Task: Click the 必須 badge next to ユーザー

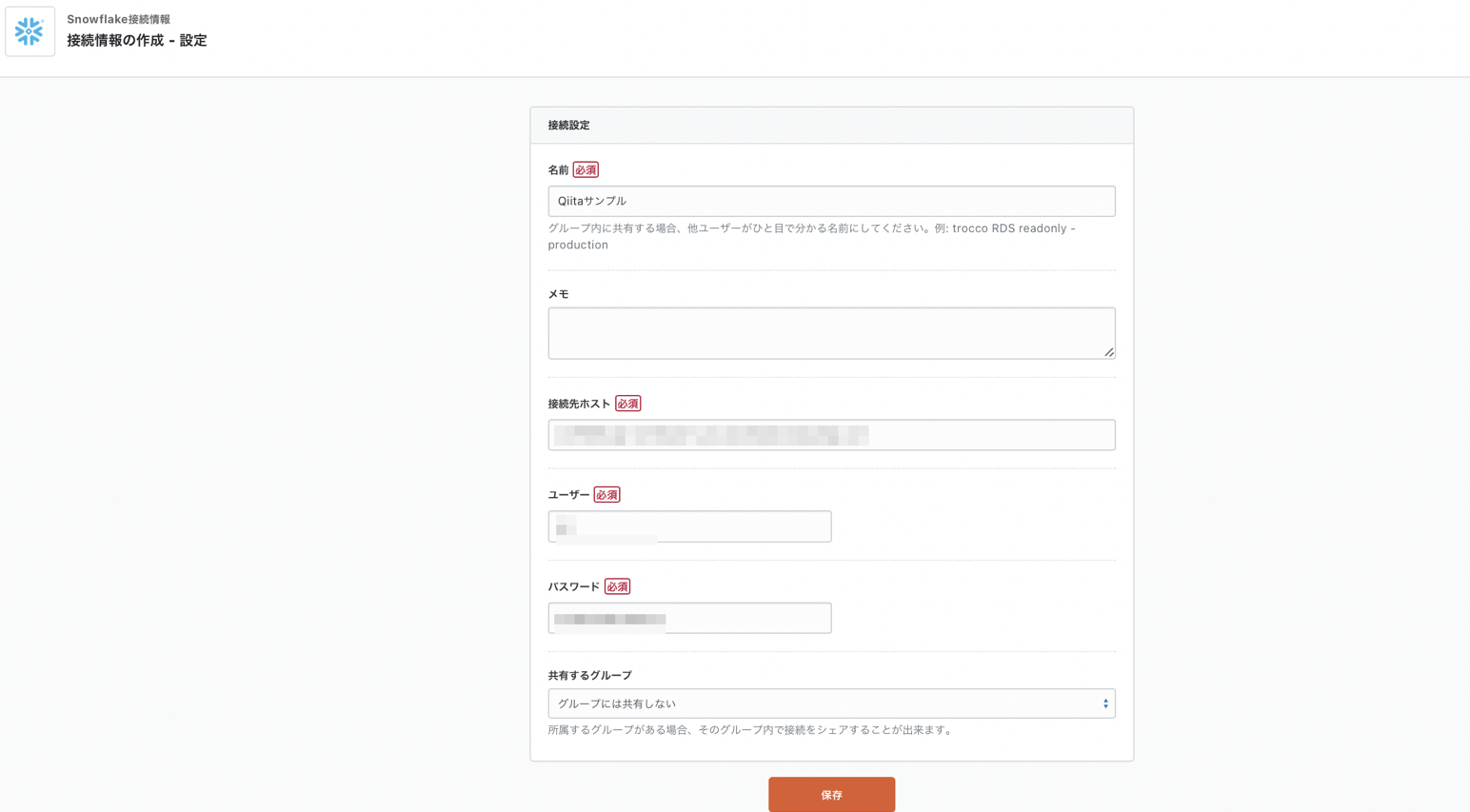Action: (606, 495)
